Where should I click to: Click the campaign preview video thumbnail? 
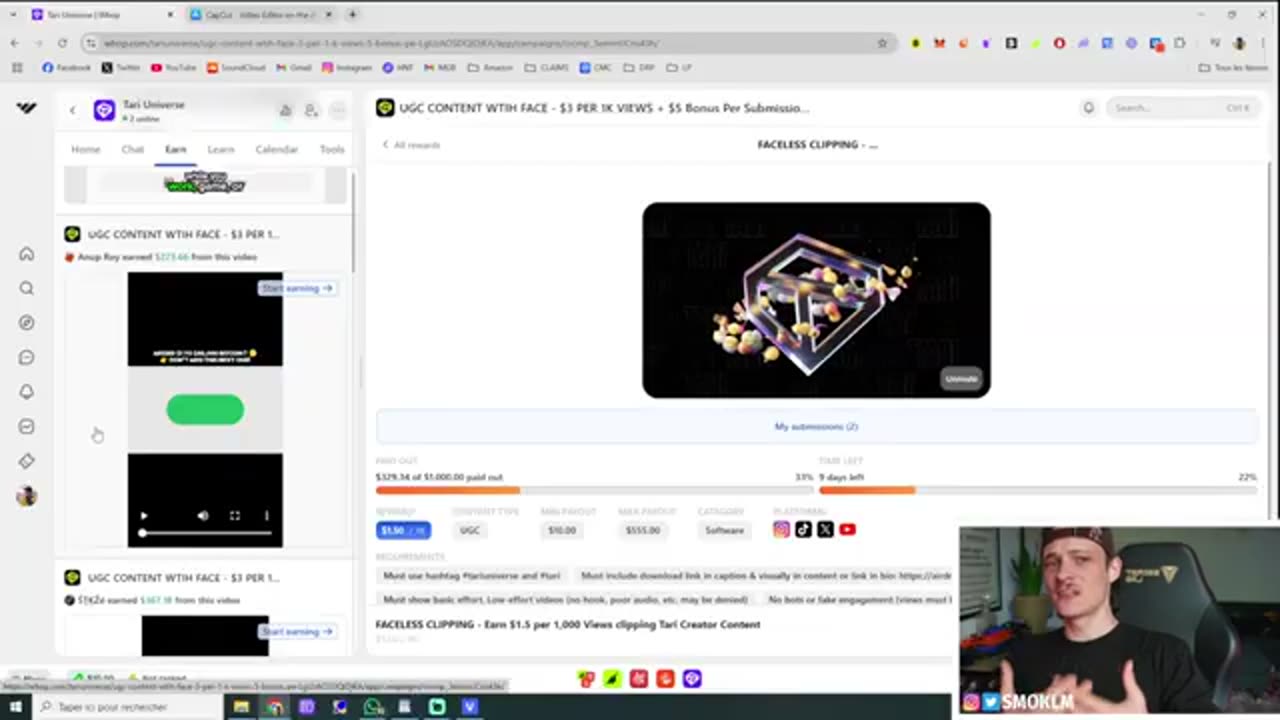click(x=816, y=300)
